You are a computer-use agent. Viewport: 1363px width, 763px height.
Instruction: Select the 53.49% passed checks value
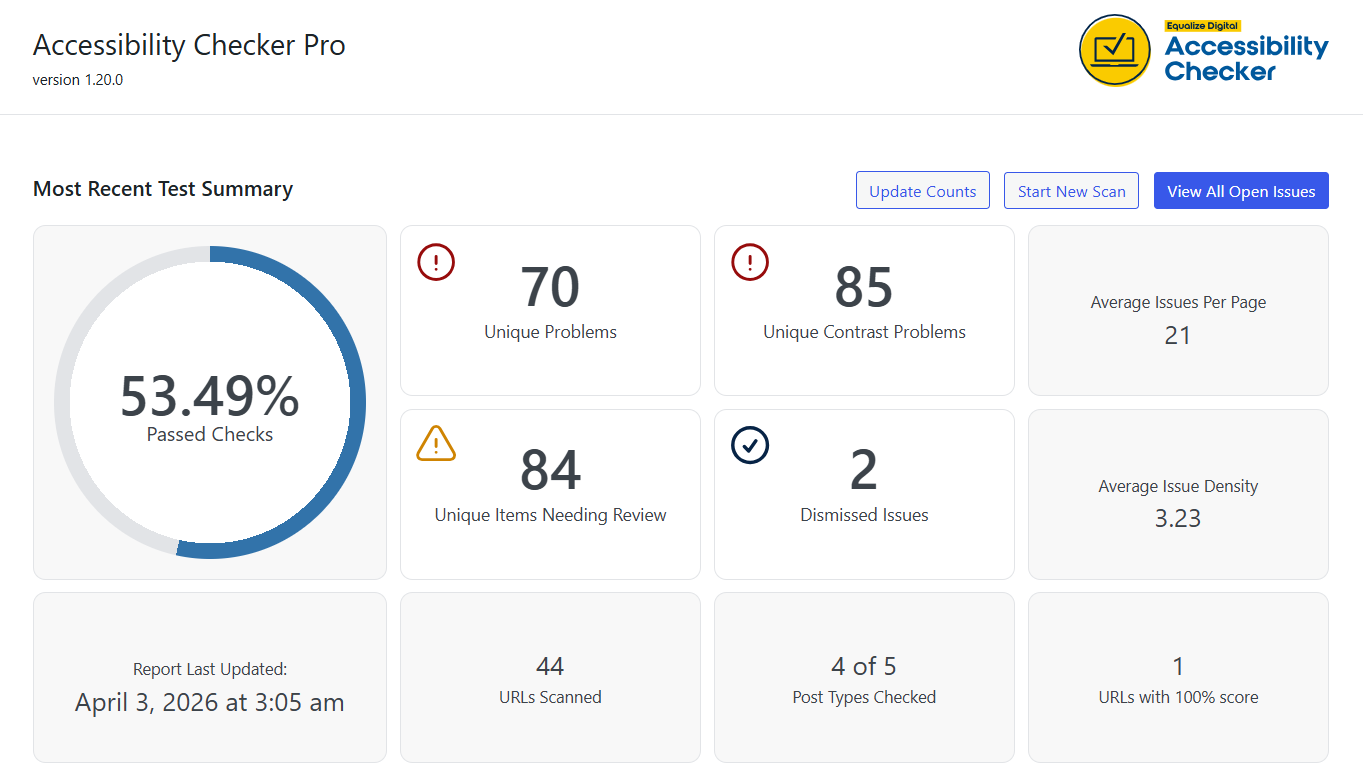(210, 395)
